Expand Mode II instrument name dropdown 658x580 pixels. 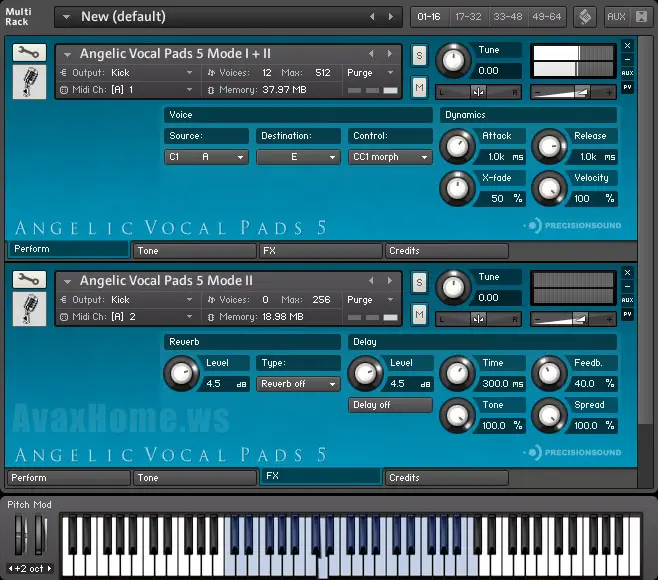tap(67, 281)
